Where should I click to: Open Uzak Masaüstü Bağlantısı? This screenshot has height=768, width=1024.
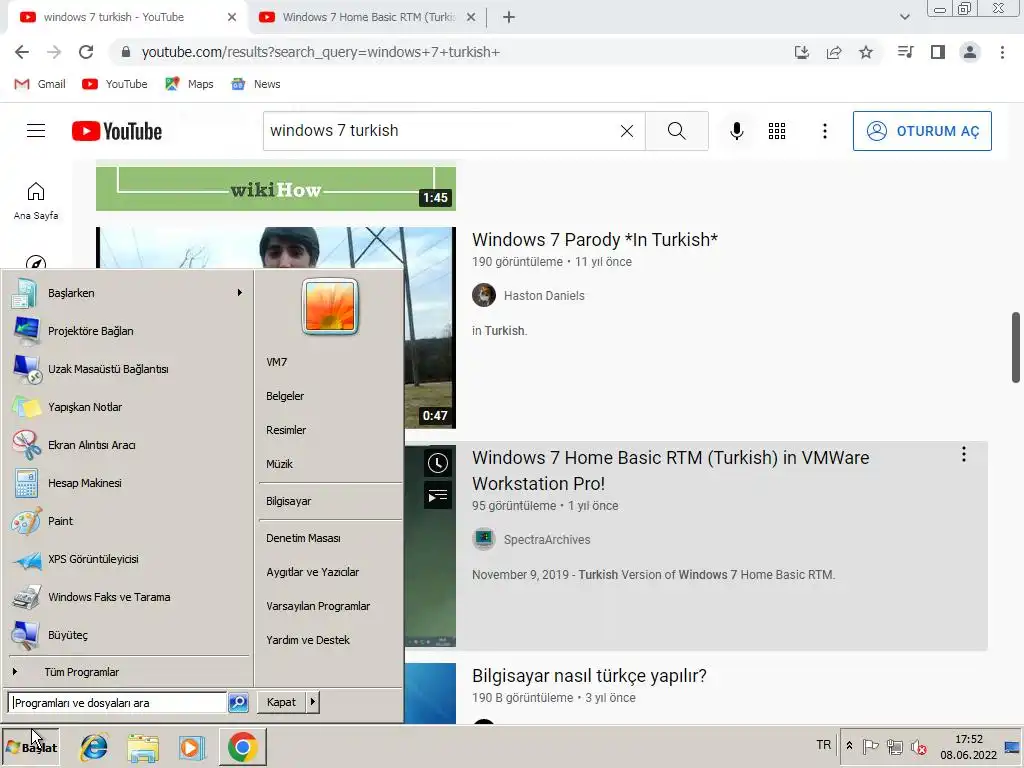click(x=129, y=370)
